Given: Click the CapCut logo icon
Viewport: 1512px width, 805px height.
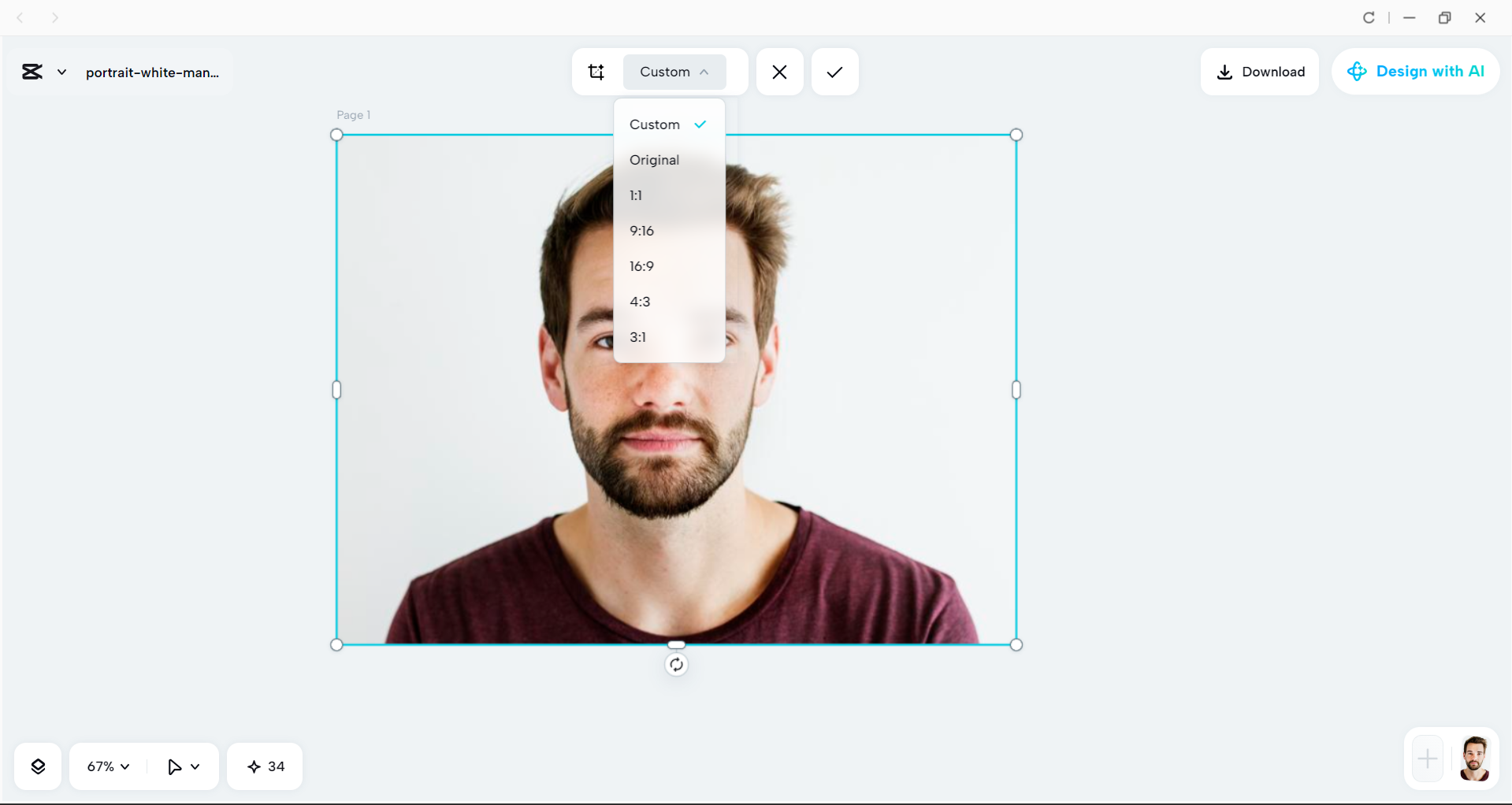Looking at the screenshot, I should 32,71.
